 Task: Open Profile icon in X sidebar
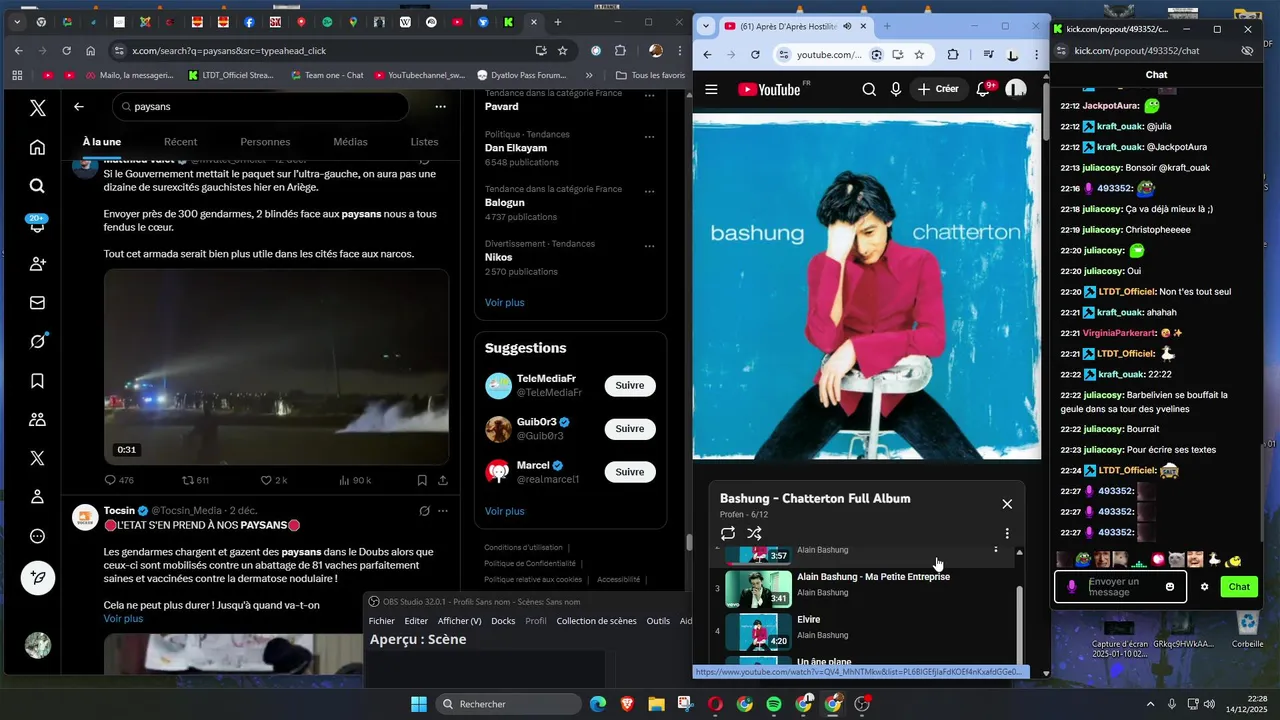(x=37, y=497)
